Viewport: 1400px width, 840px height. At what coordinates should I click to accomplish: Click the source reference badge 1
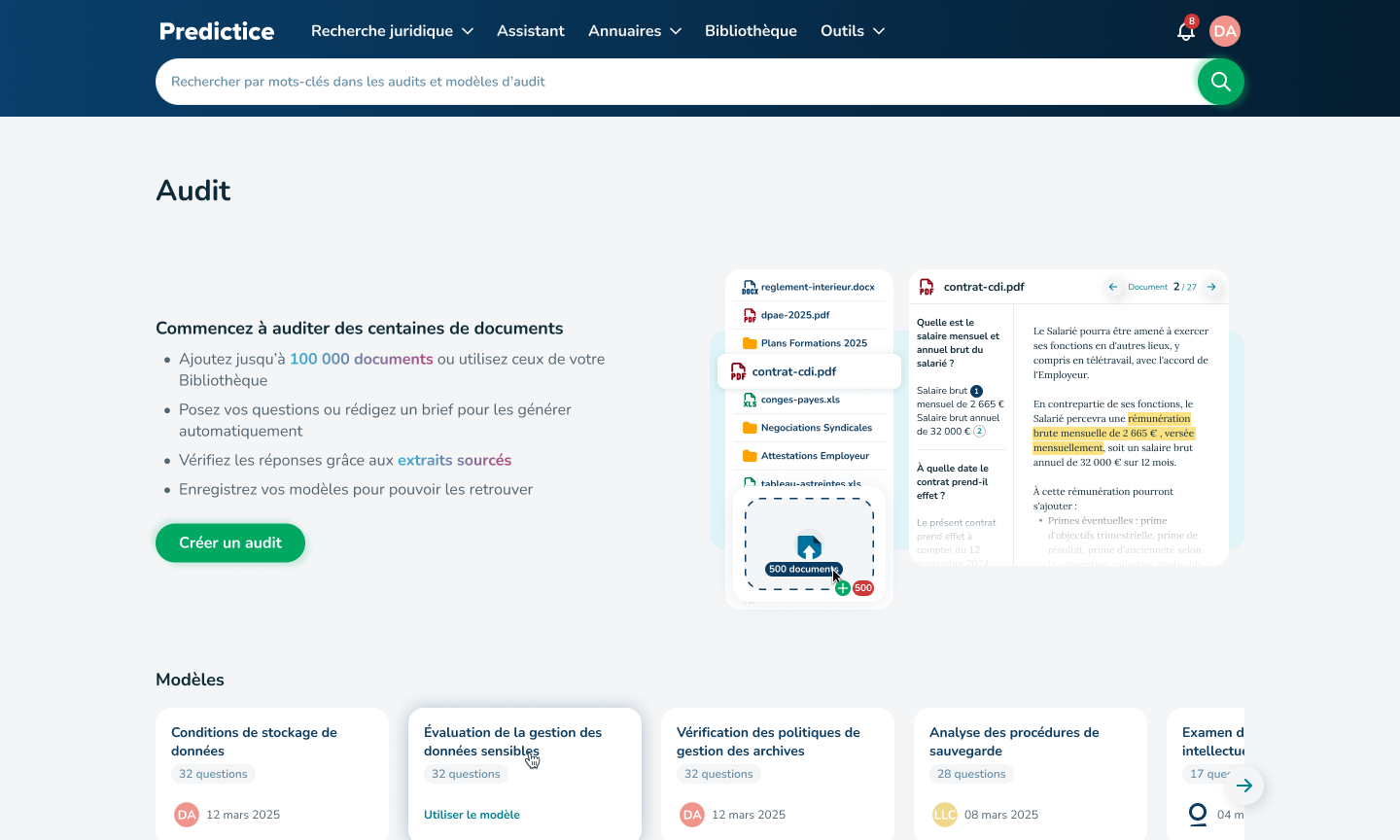coord(976,391)
